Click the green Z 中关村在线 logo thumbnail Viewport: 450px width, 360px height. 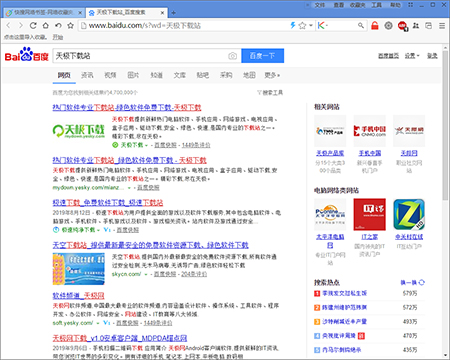pos(409,215)
